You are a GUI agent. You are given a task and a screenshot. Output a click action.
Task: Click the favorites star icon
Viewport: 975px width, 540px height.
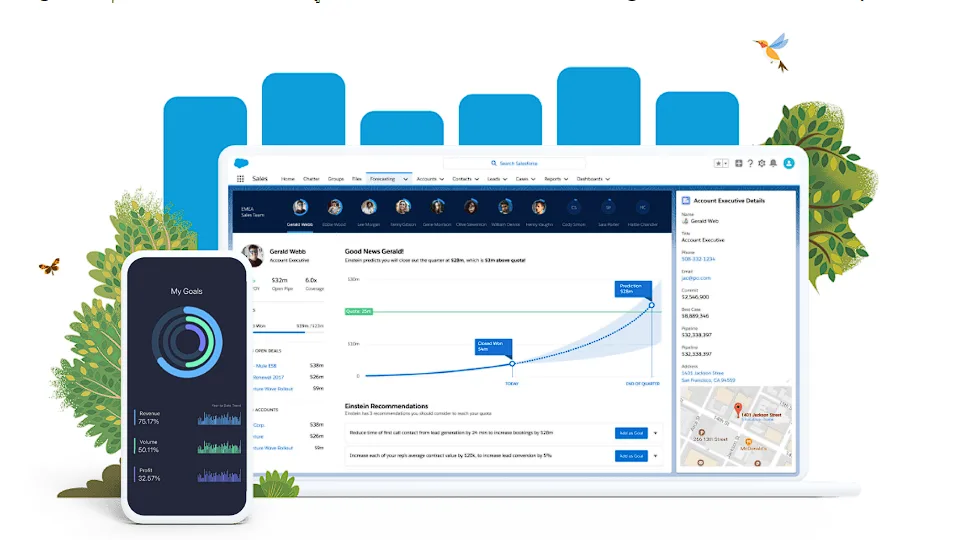(718, 163)
